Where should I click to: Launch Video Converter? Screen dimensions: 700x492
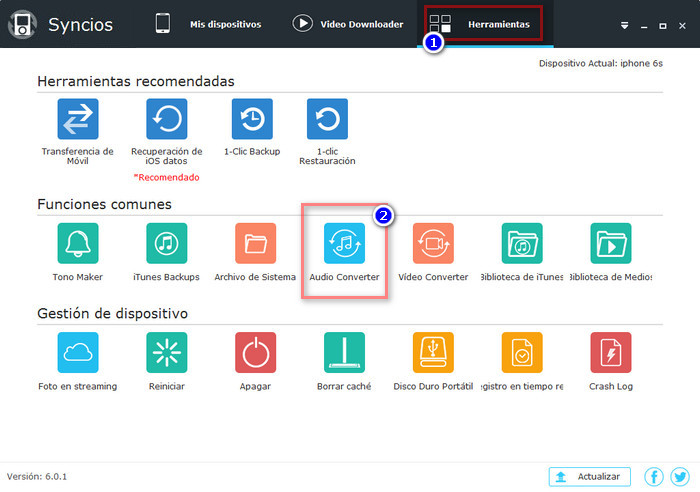click(x=433, y=243)
